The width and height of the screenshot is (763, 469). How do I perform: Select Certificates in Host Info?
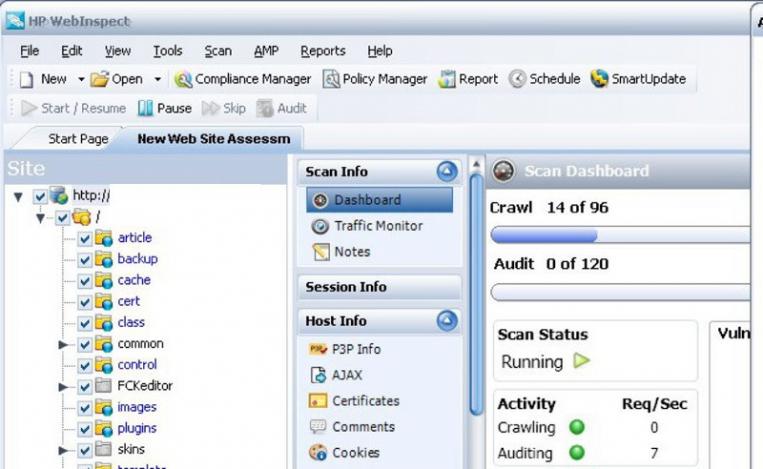(x=365, y=401)
